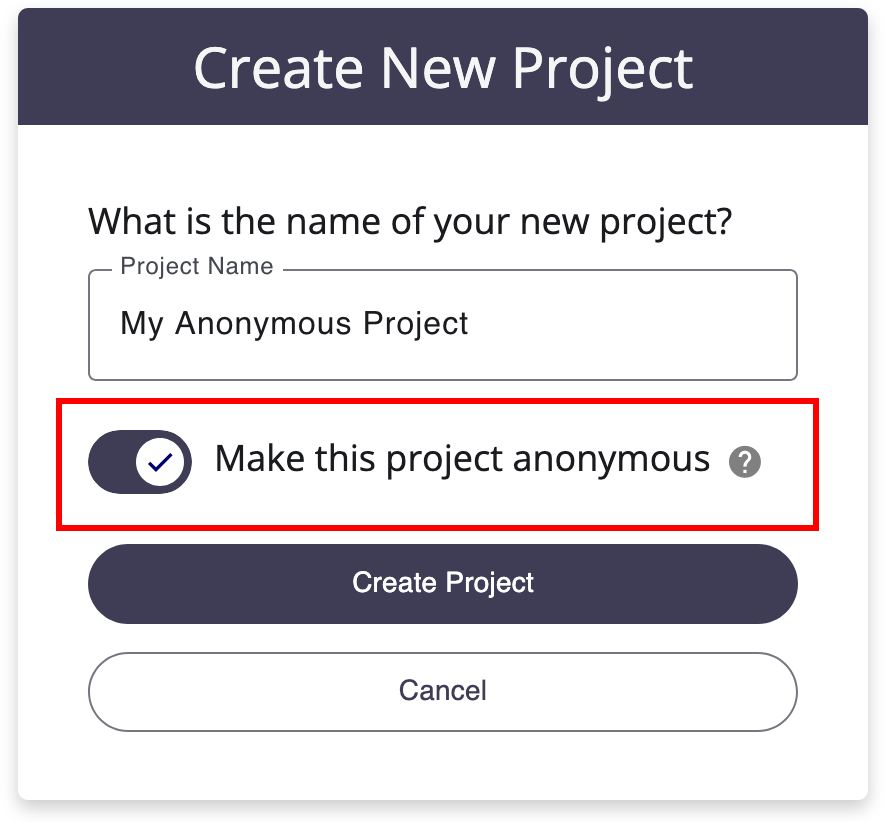
Task: Click the Create Project button
Action: 443,584
